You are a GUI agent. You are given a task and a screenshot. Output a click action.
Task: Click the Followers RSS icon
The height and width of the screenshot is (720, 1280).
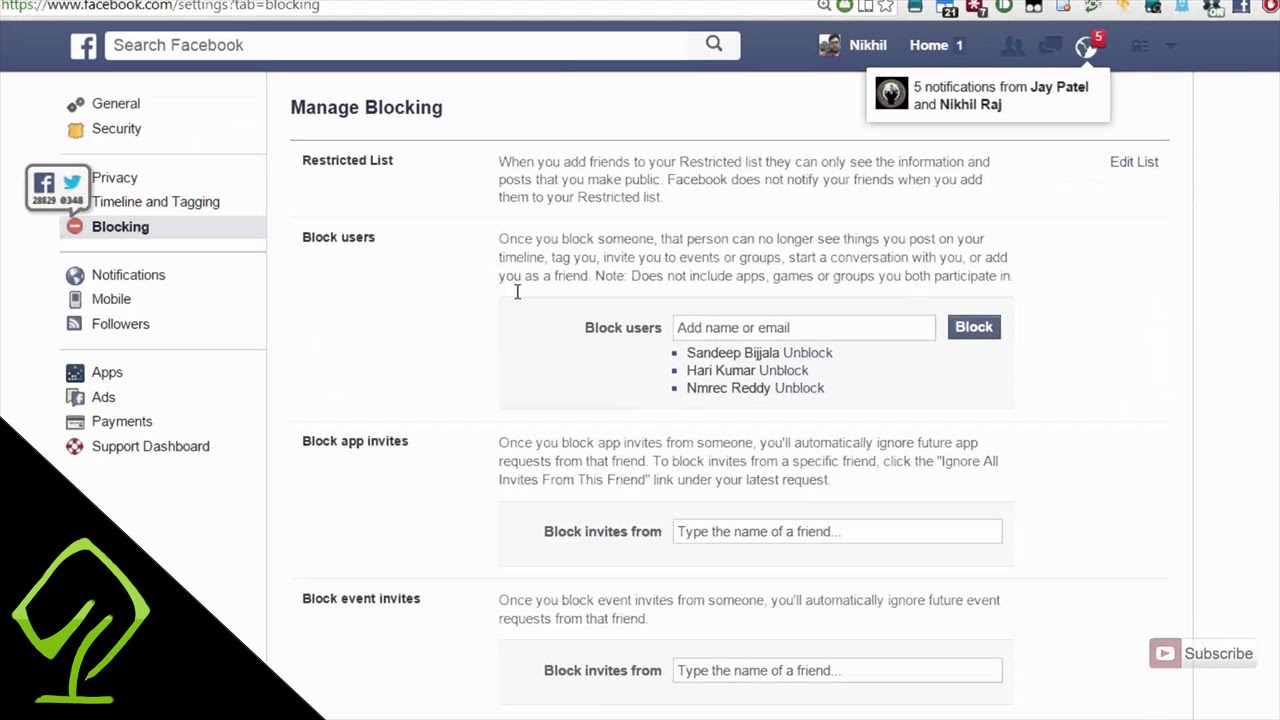75,324
